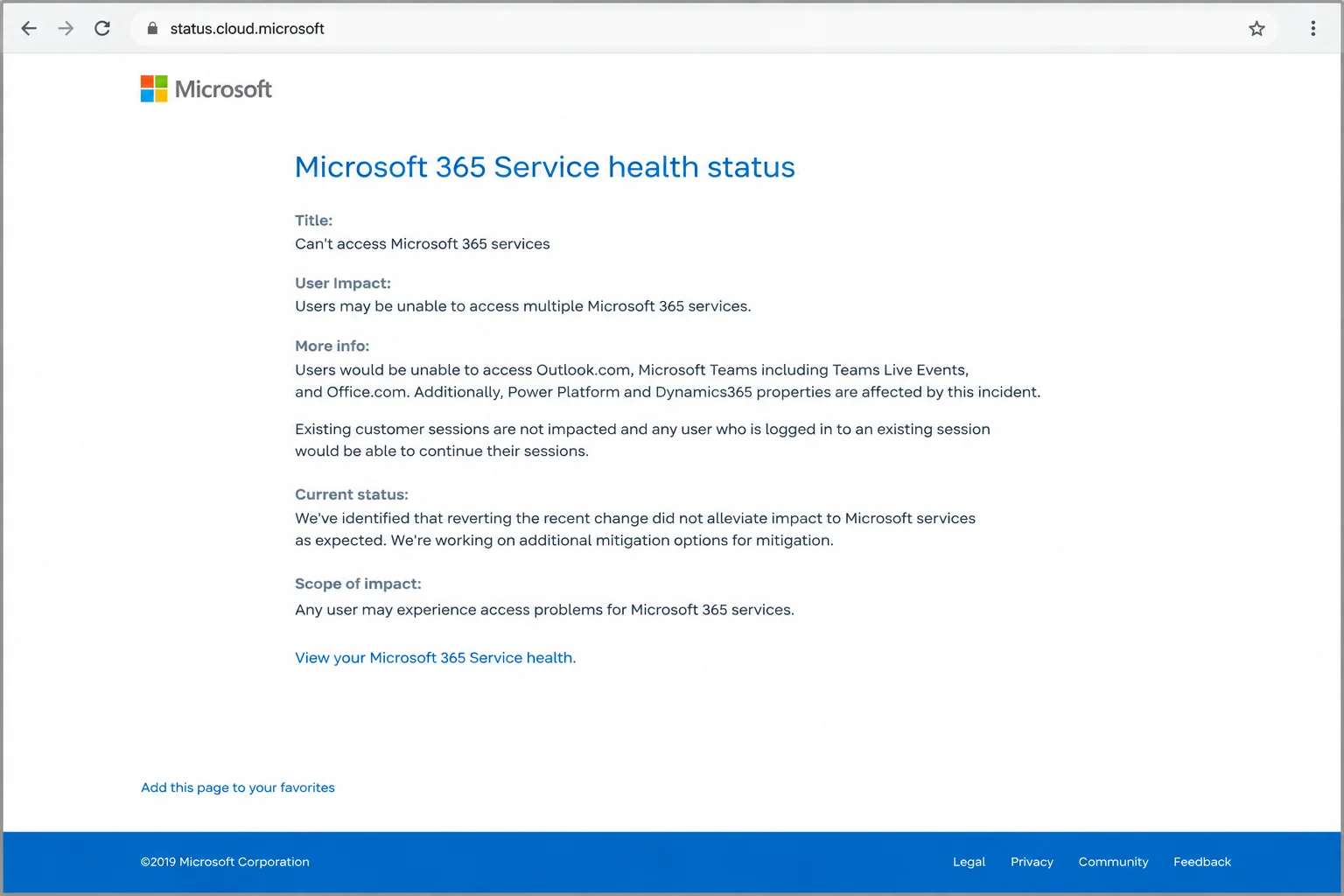1344x896 pixels.
Task: Click Add this page to your favorites
Action: [238, 787]
